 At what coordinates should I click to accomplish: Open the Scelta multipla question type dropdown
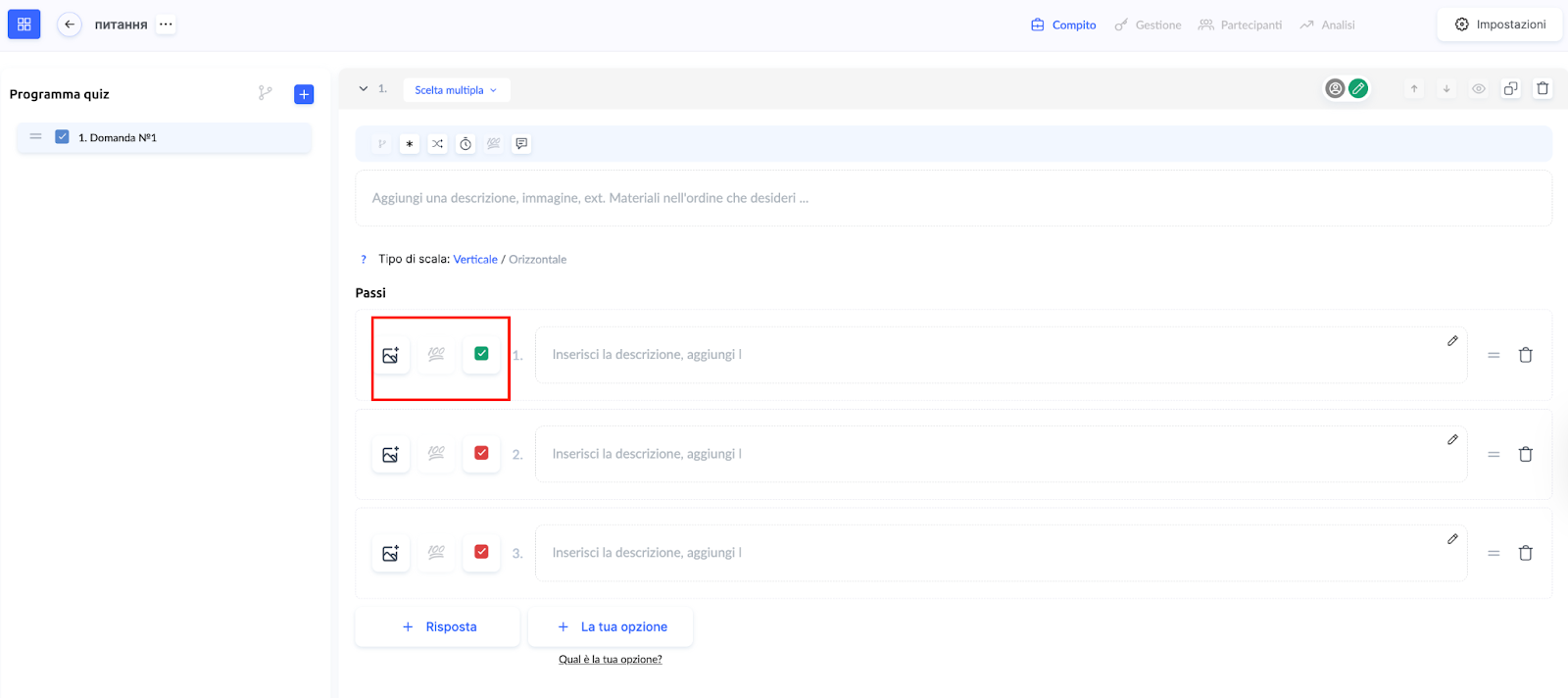(x=456, y=90)
